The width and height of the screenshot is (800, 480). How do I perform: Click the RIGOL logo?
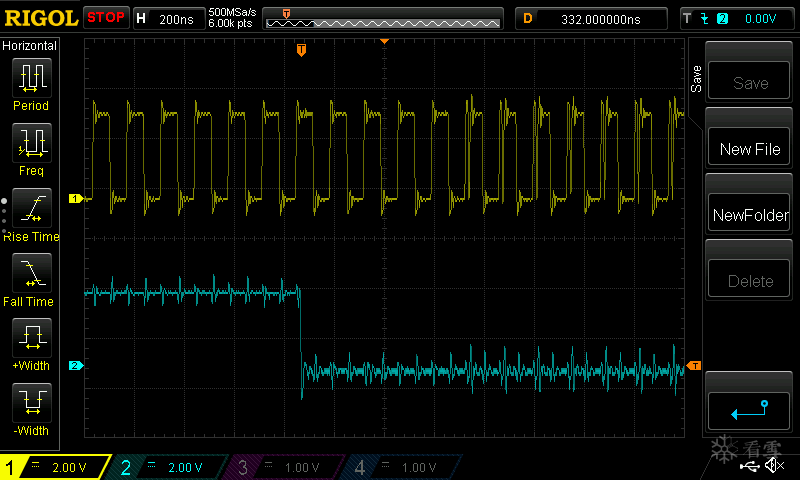41,18
